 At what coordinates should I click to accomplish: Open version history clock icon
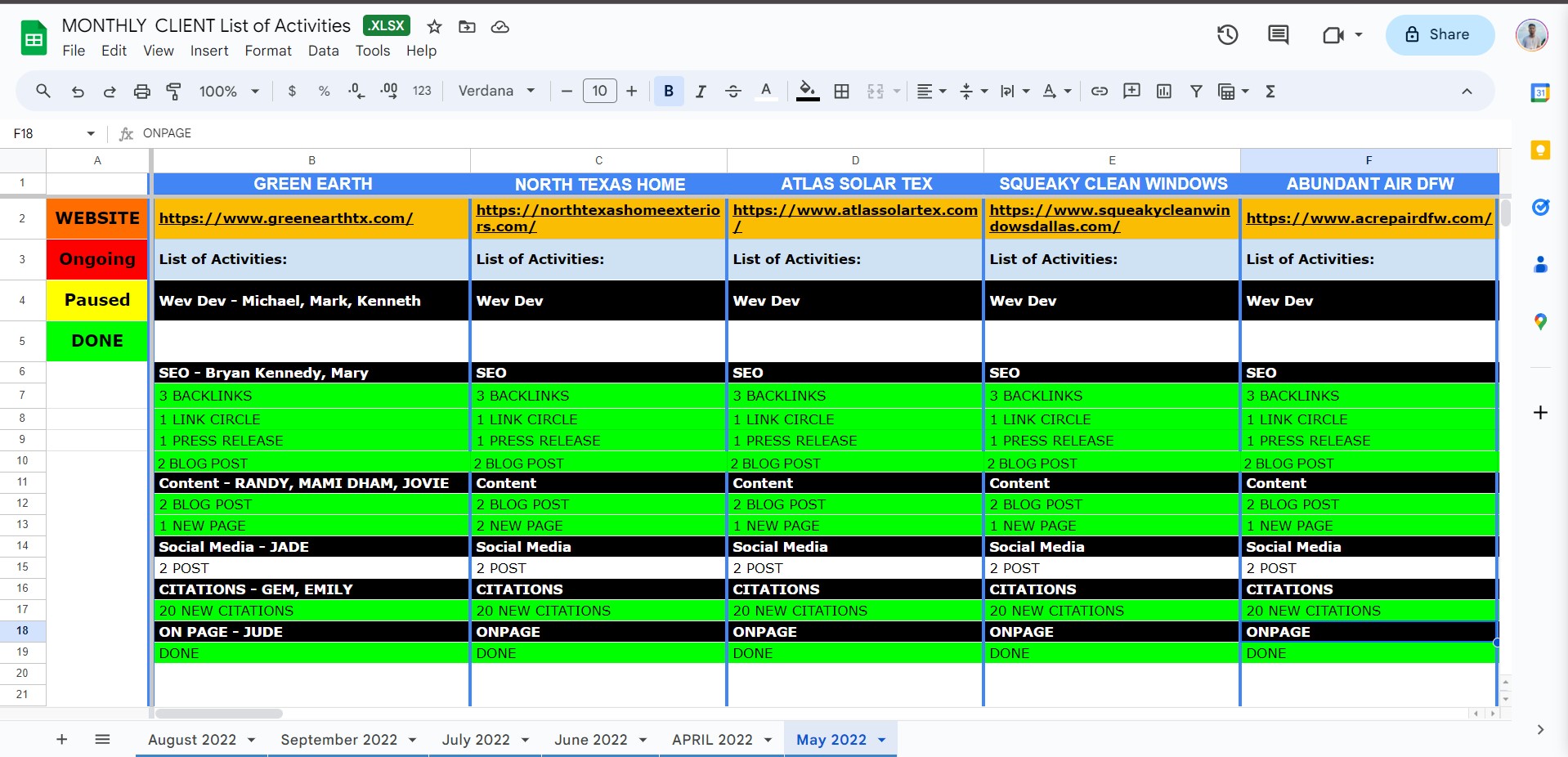(x=1228, y=34)
